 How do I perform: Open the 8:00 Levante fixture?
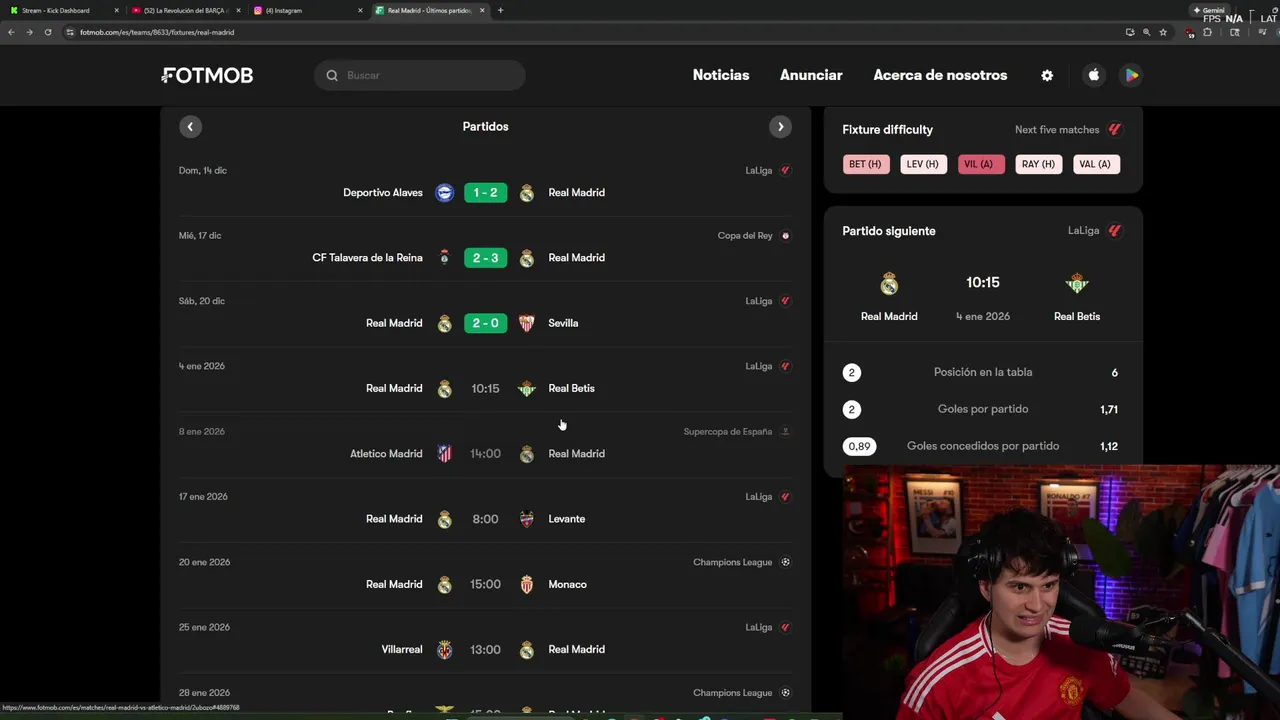click(x=485, y=519)
